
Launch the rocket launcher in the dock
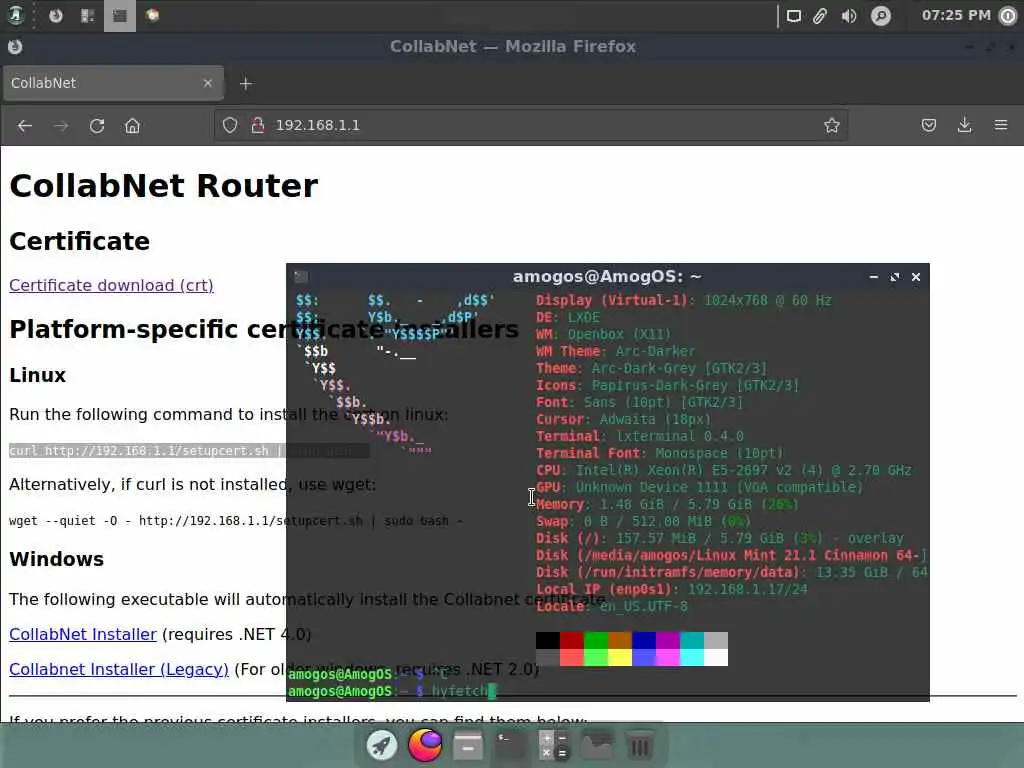(382, 745)
